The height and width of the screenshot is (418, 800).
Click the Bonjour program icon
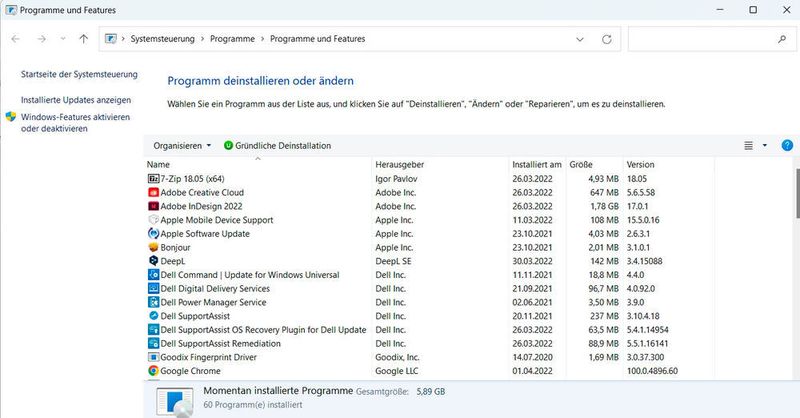[x=153, y=248]
